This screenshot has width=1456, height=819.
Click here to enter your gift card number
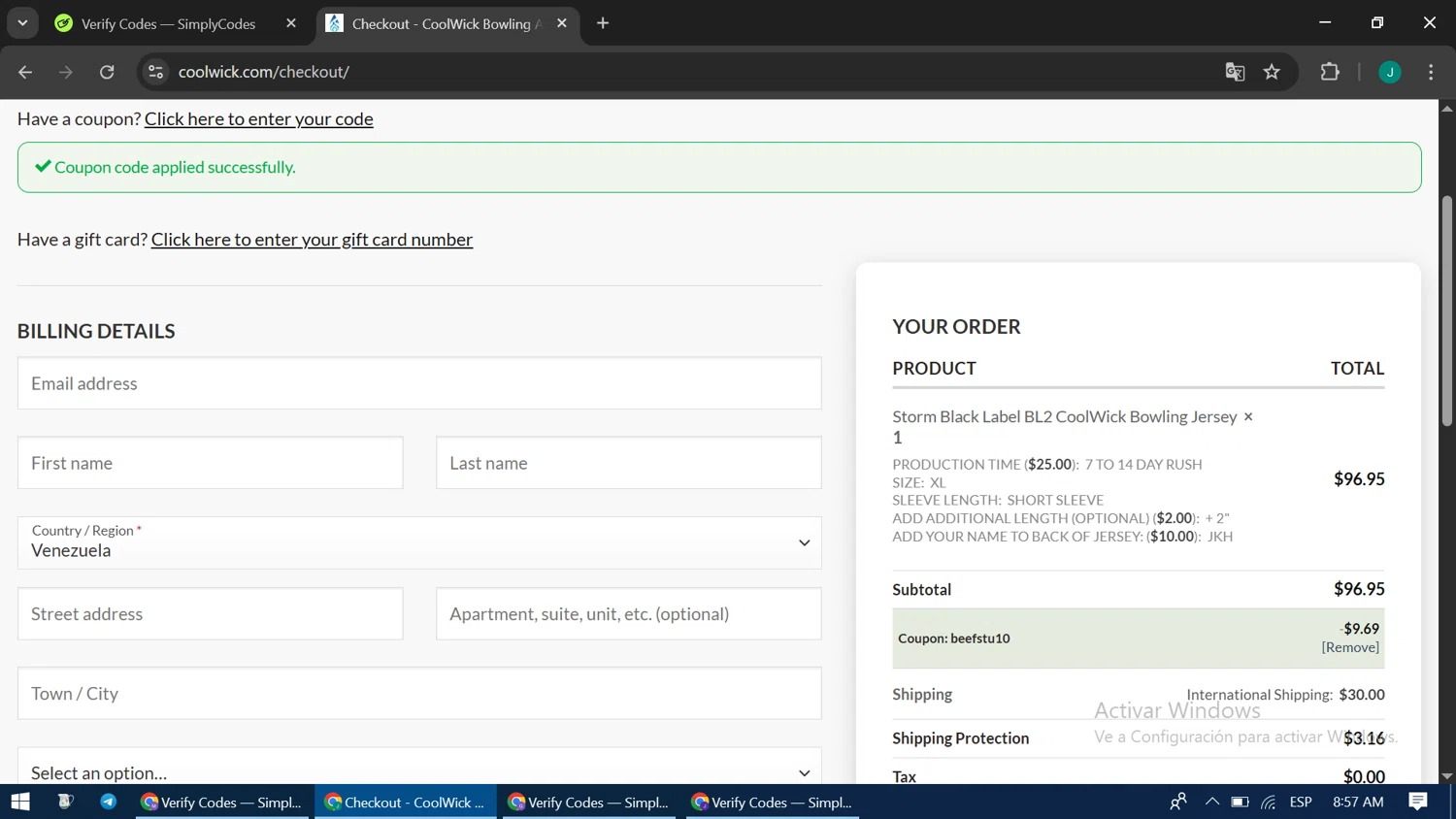[x=312, y=239]
